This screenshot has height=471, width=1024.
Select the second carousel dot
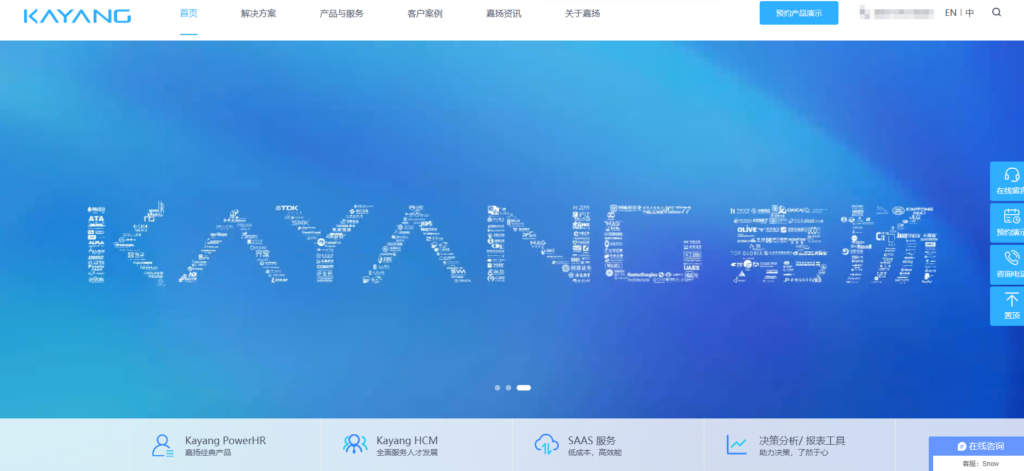pos(508,387)
